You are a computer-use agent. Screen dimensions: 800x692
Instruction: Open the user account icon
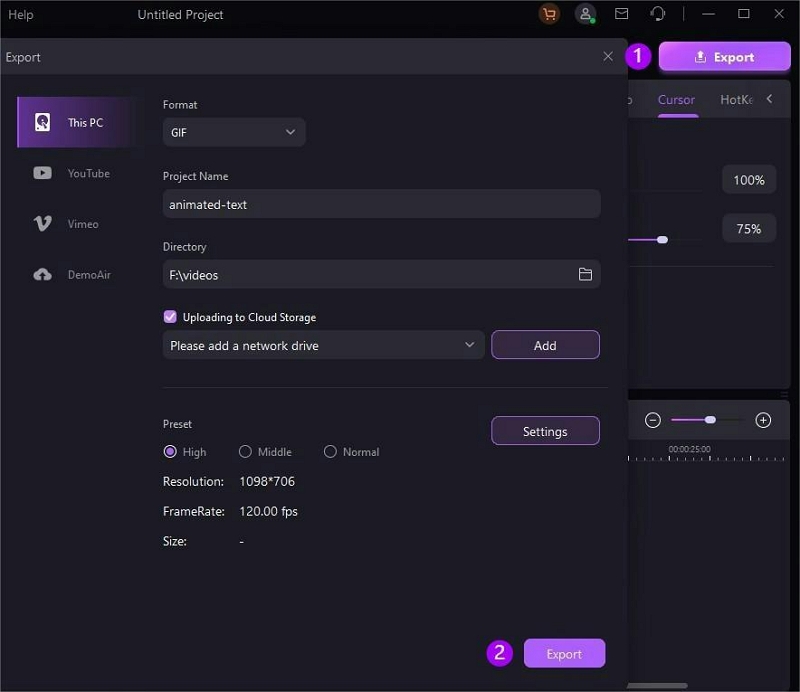[x=586, y=14]
